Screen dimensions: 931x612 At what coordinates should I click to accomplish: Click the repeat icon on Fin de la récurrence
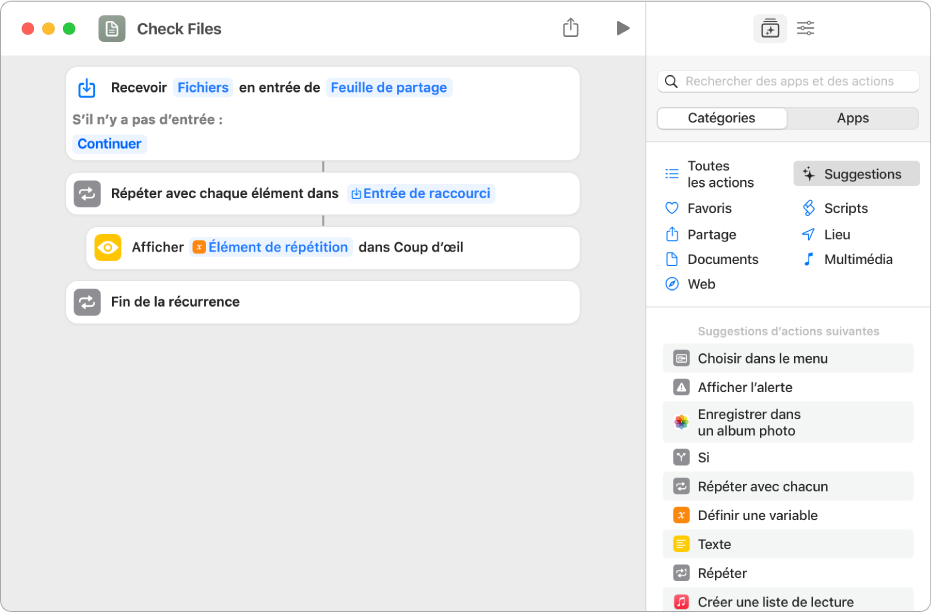(87, 302)
